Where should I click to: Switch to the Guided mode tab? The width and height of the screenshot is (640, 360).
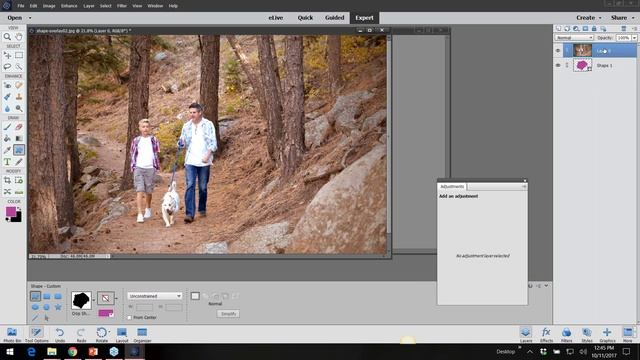point(335,18)
